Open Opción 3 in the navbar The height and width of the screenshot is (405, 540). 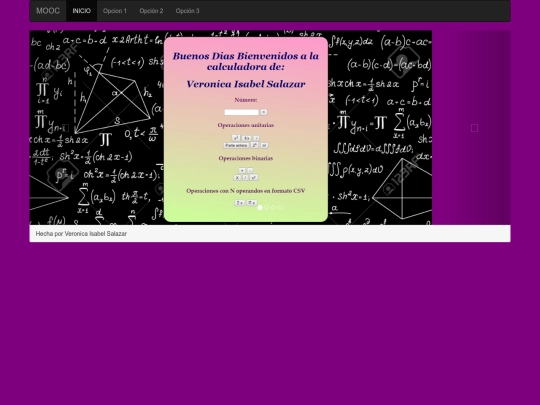coord(188,11)
